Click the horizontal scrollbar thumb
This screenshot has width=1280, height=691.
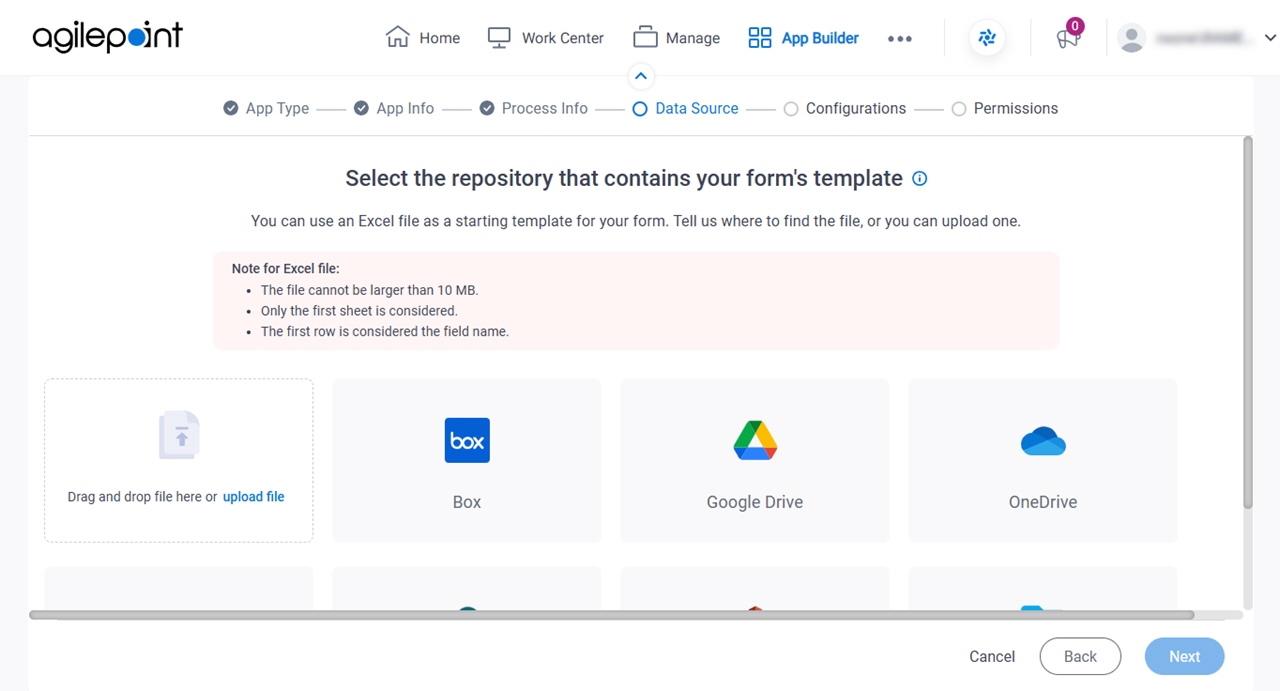click(x=612, y=615)
